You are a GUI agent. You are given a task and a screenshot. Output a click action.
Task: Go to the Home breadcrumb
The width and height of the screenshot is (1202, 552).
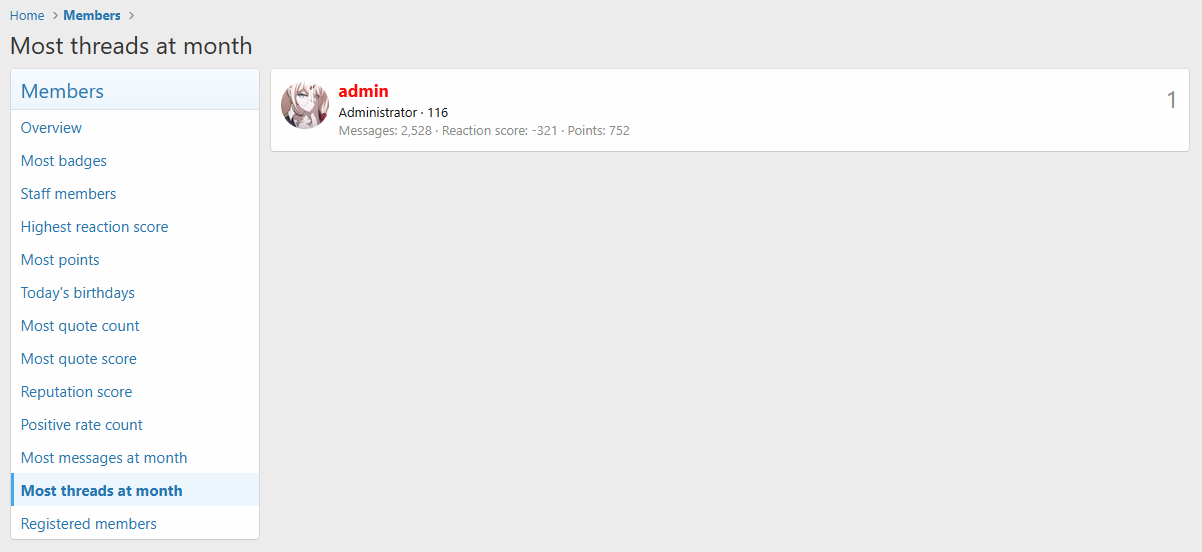[x=27, y=15]
